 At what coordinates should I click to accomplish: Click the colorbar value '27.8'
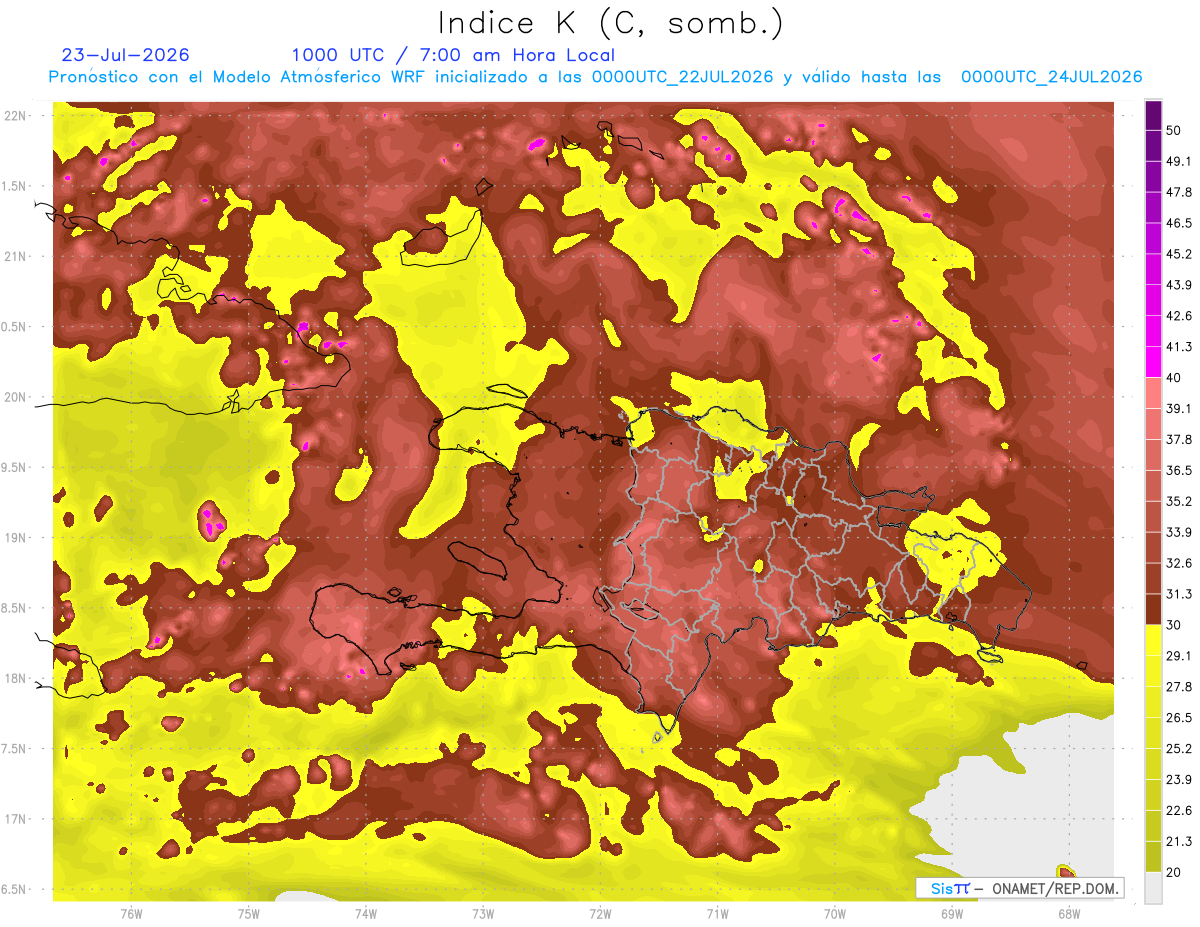(x=1178, y=688)
